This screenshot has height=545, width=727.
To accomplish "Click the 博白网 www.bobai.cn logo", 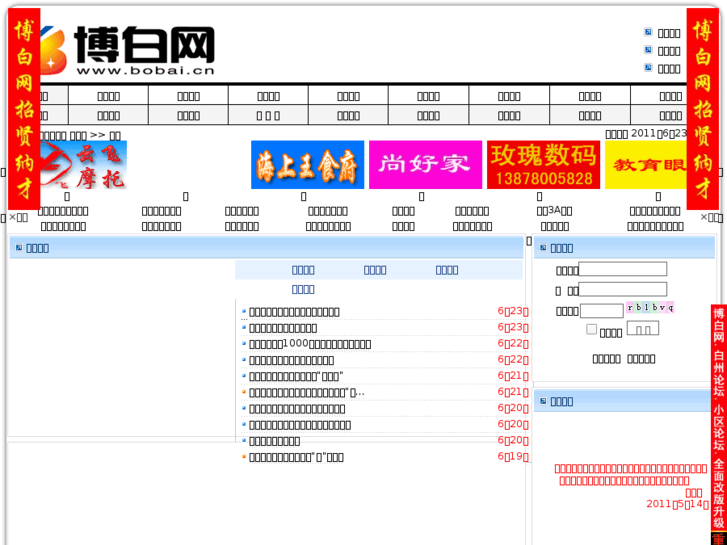I will tap(128, 50).
